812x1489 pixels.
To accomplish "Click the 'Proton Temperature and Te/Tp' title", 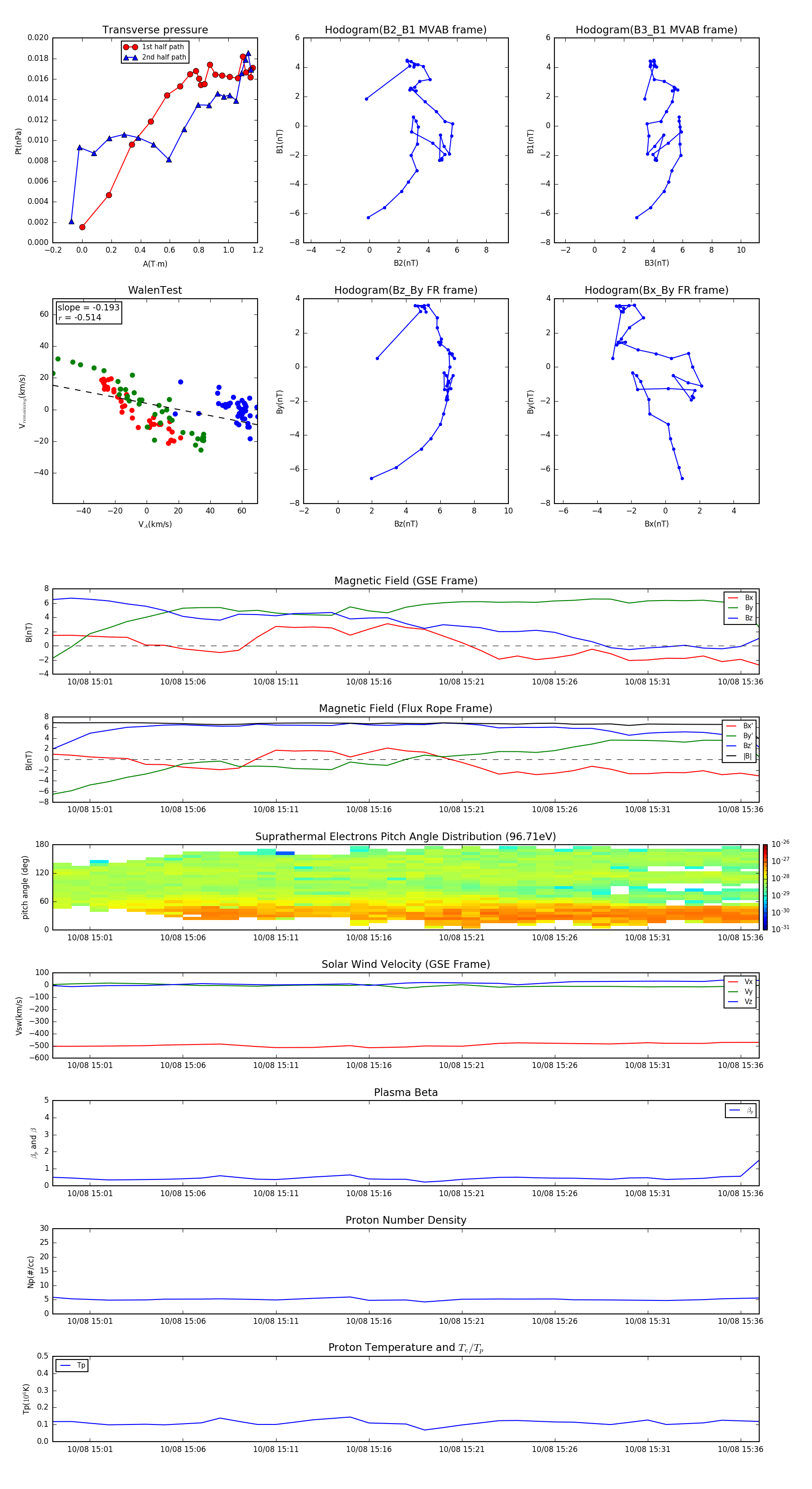I will (x=406, y=1347).
